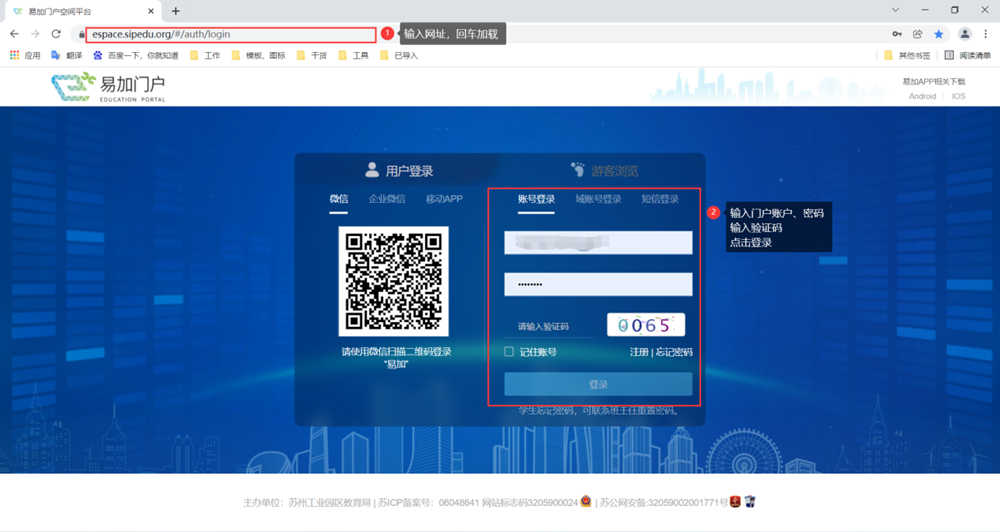
Task: Click the browser back arrow
Action: 14,34
